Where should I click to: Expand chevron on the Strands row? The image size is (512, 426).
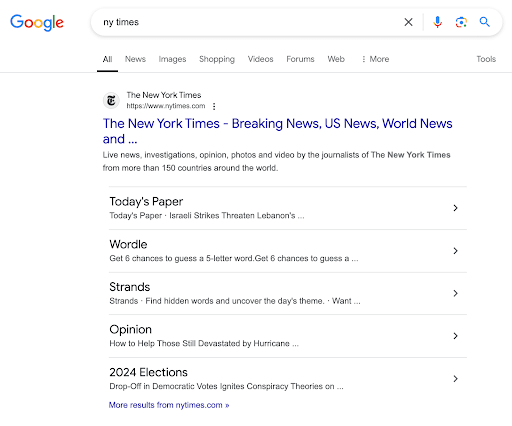pos(455,293)
